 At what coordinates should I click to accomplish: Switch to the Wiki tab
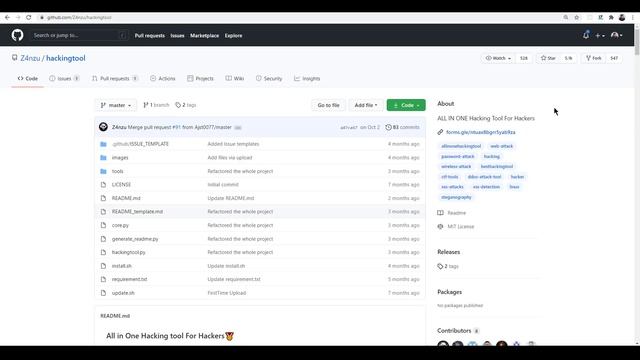coord(235,78)
